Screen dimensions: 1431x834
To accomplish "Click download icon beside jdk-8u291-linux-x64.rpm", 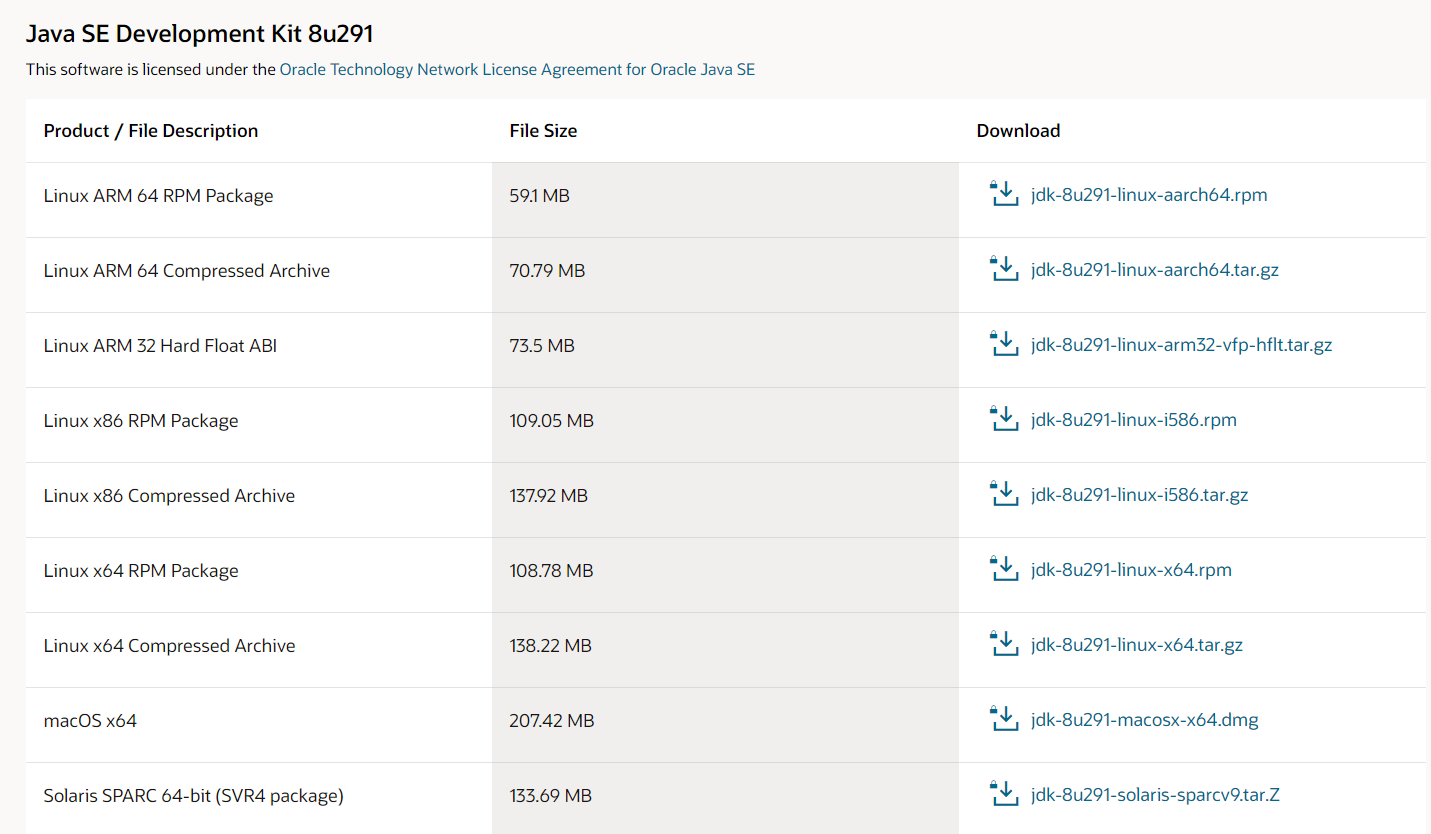I will pyautogui.click(x=1004, y=569).
